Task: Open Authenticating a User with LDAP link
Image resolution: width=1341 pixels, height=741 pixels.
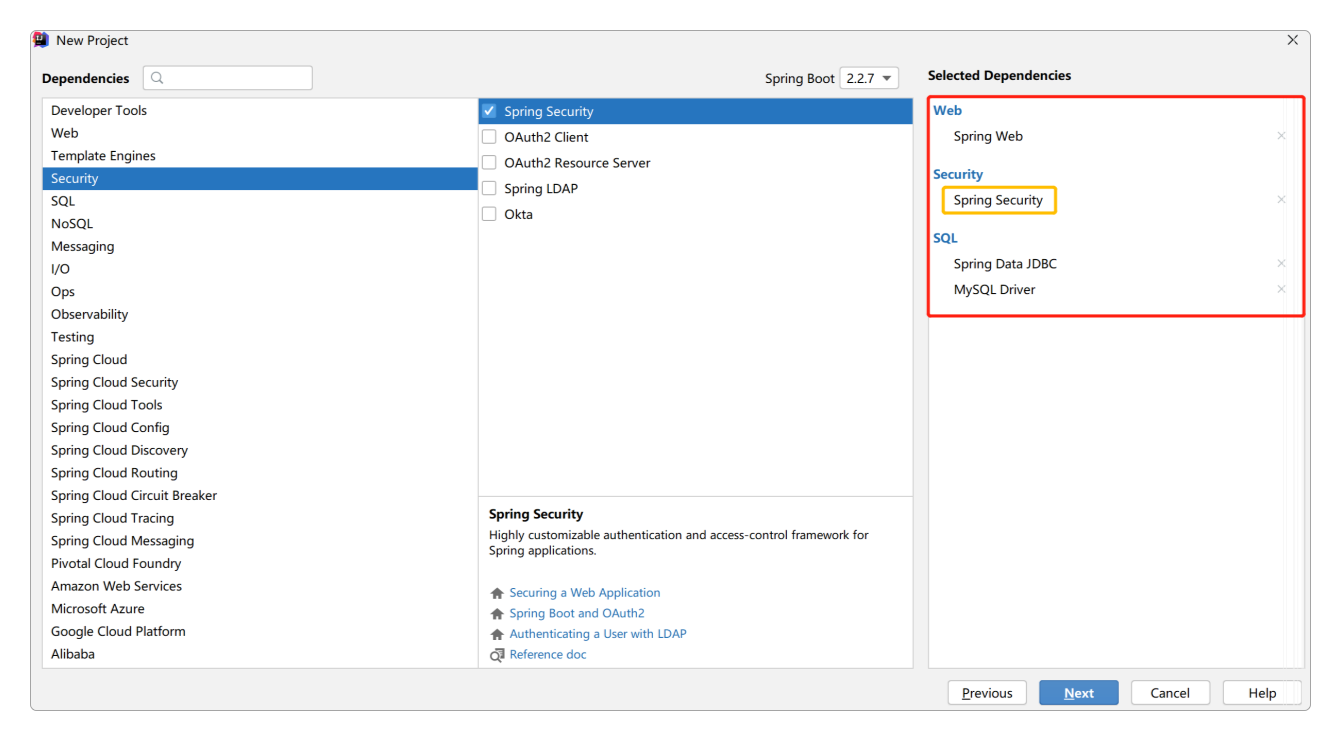Action: click(598, 634)
